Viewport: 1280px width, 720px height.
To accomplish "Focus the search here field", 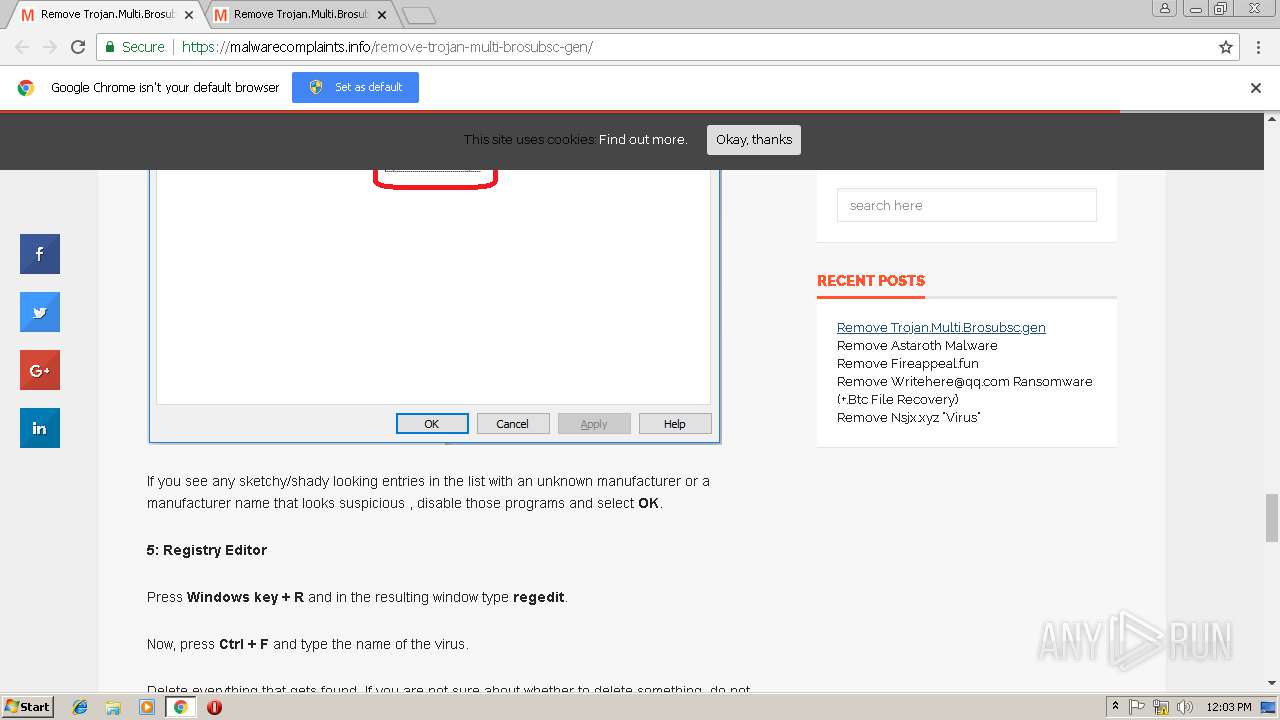I will [x=966, y=205].
